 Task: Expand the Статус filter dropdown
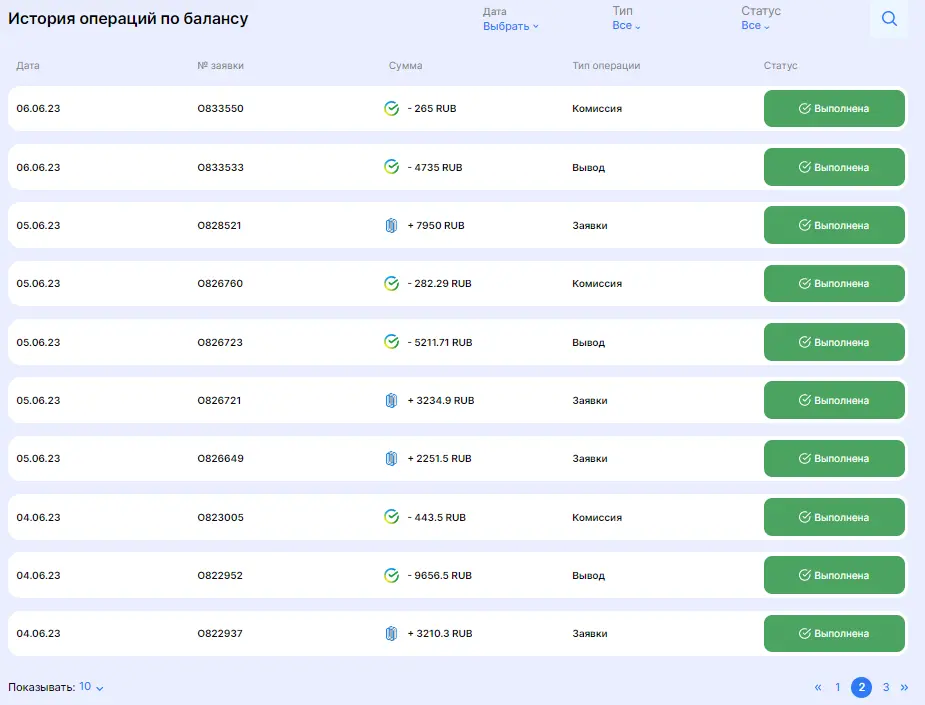755,26
